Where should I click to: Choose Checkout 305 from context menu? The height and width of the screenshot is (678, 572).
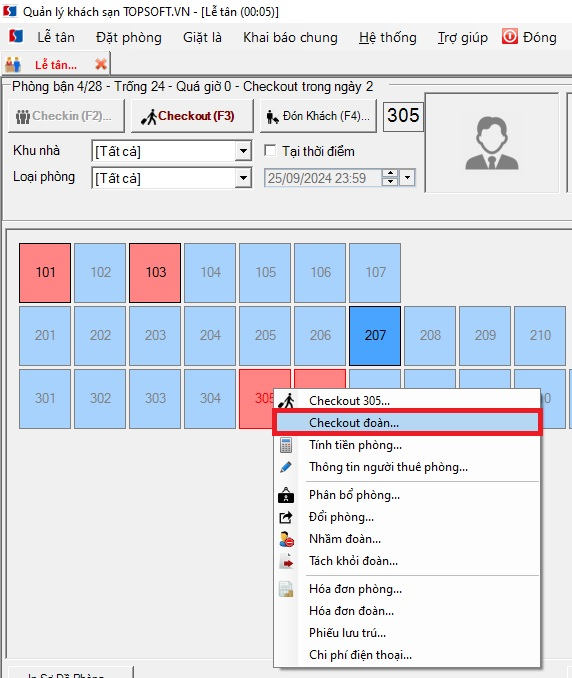click(407, 401)
